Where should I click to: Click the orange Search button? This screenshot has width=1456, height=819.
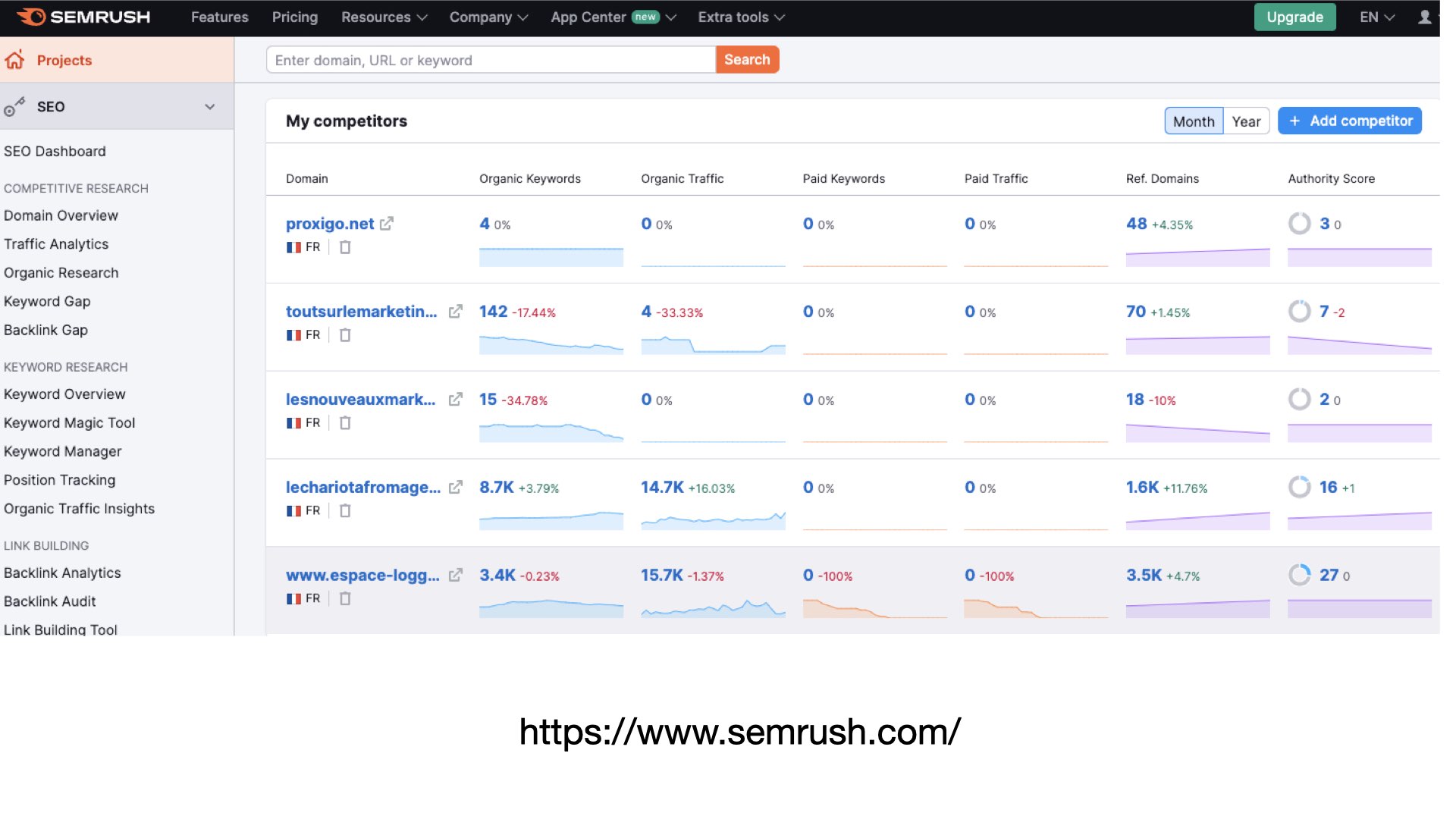746,60
